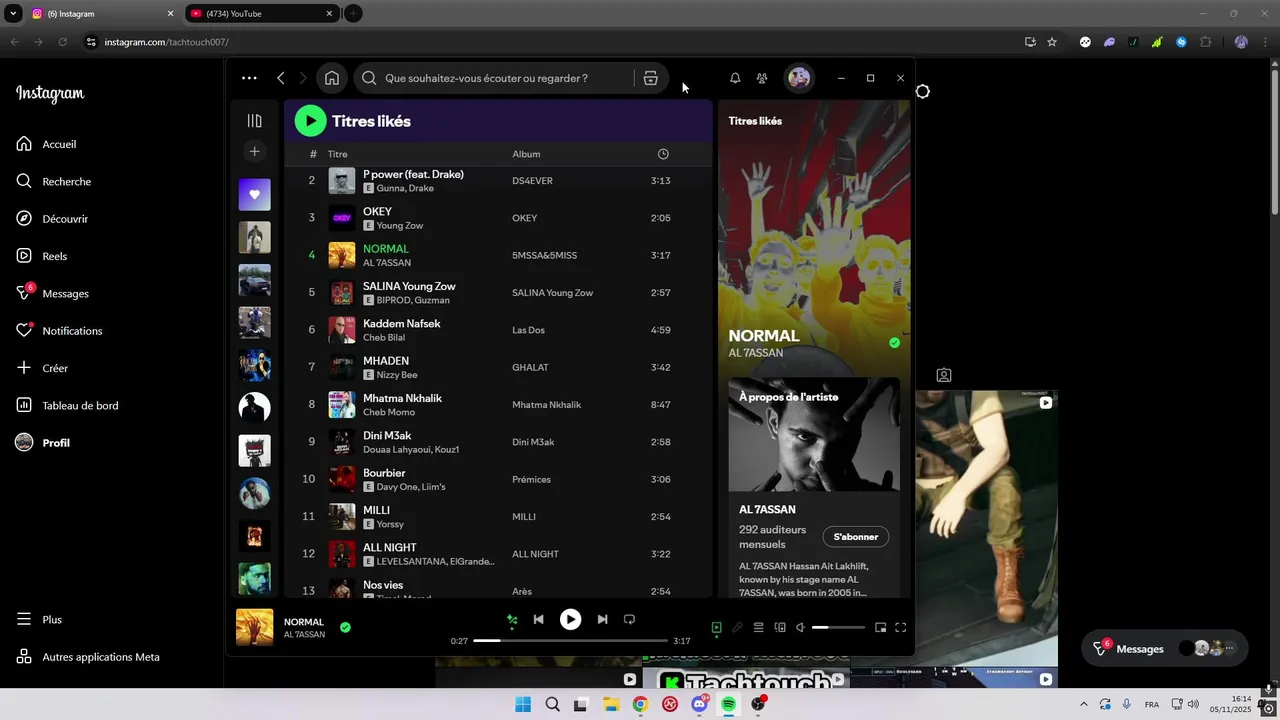Viewport: 1280px width, 720px height.
Task: Skip to previous track
Action: [538, 620]
